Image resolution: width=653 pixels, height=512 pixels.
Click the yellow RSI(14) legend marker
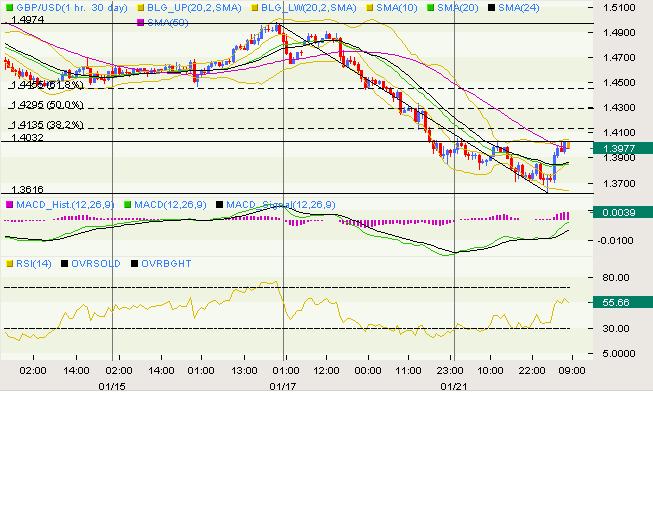[9, 262]
